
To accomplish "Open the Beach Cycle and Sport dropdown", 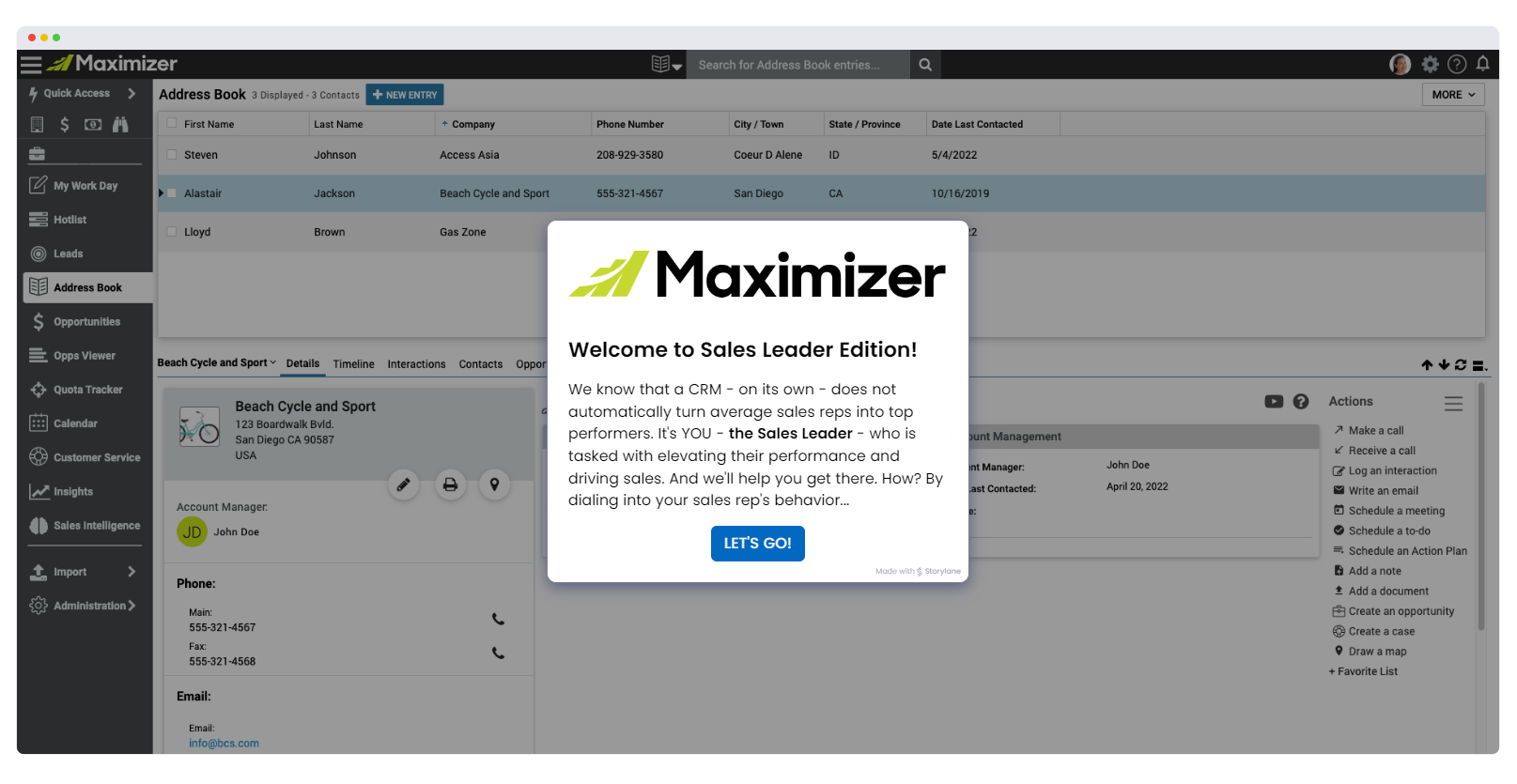I will click(217, 362).
